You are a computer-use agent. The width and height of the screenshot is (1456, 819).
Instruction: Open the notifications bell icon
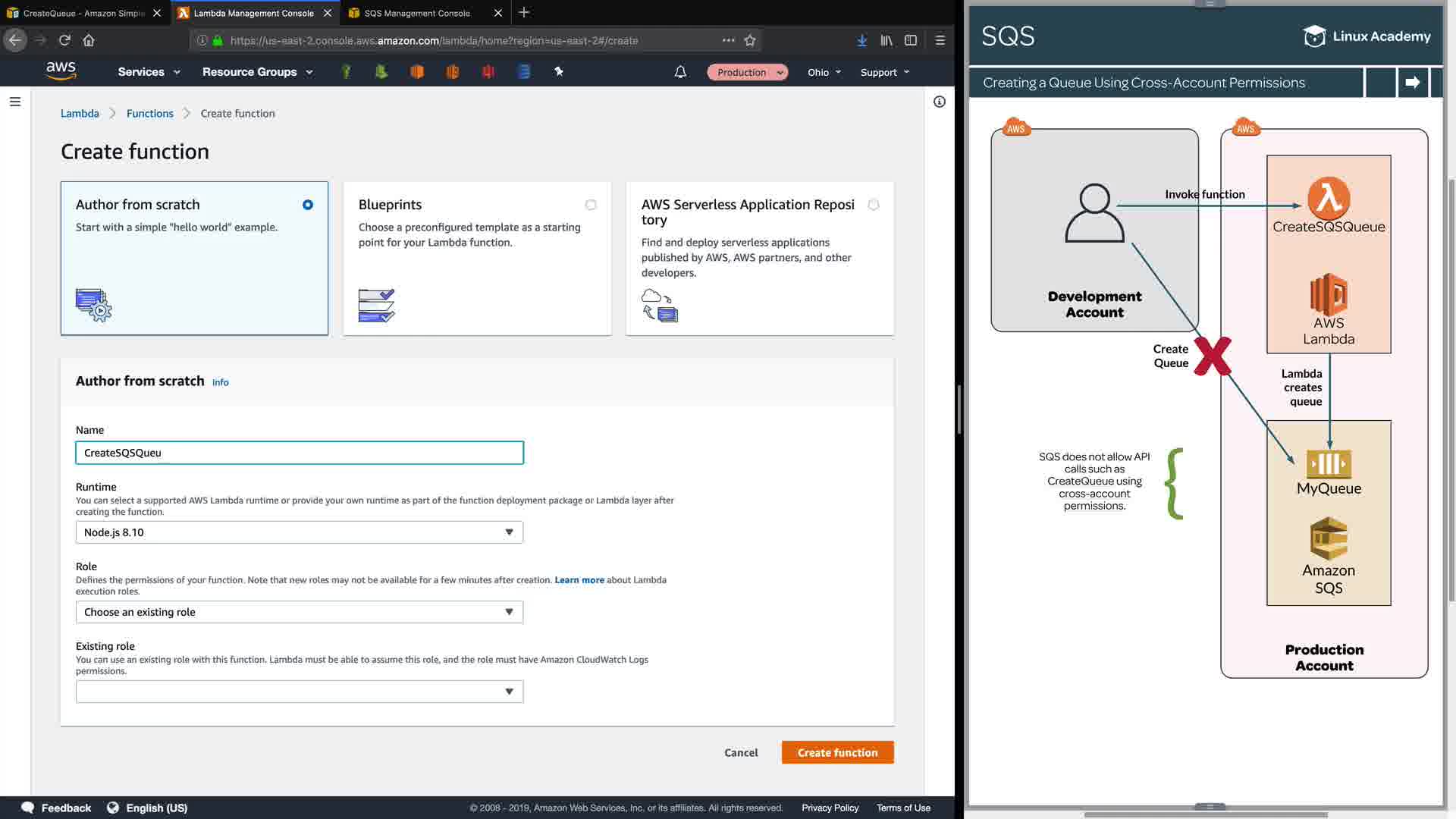pos(680,72)
